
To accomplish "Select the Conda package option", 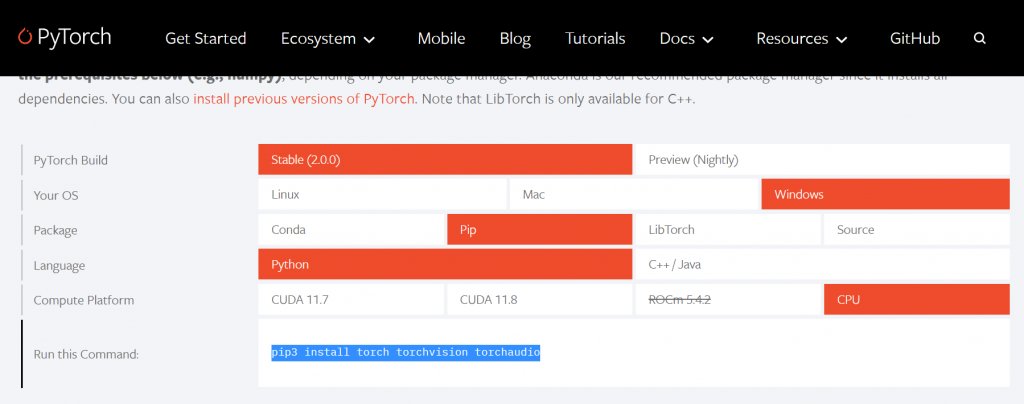I will pyautogui.click(x=351, y=230).
